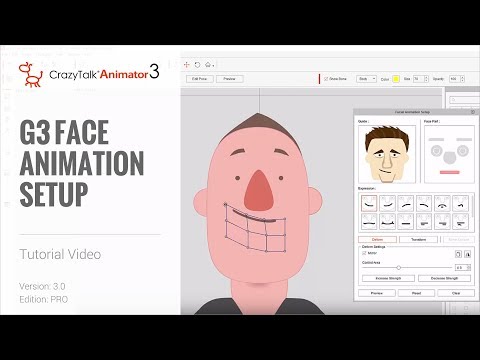Select the first expression in second row
The width and height of the screenshot is (480, 360).
[369, 222]
